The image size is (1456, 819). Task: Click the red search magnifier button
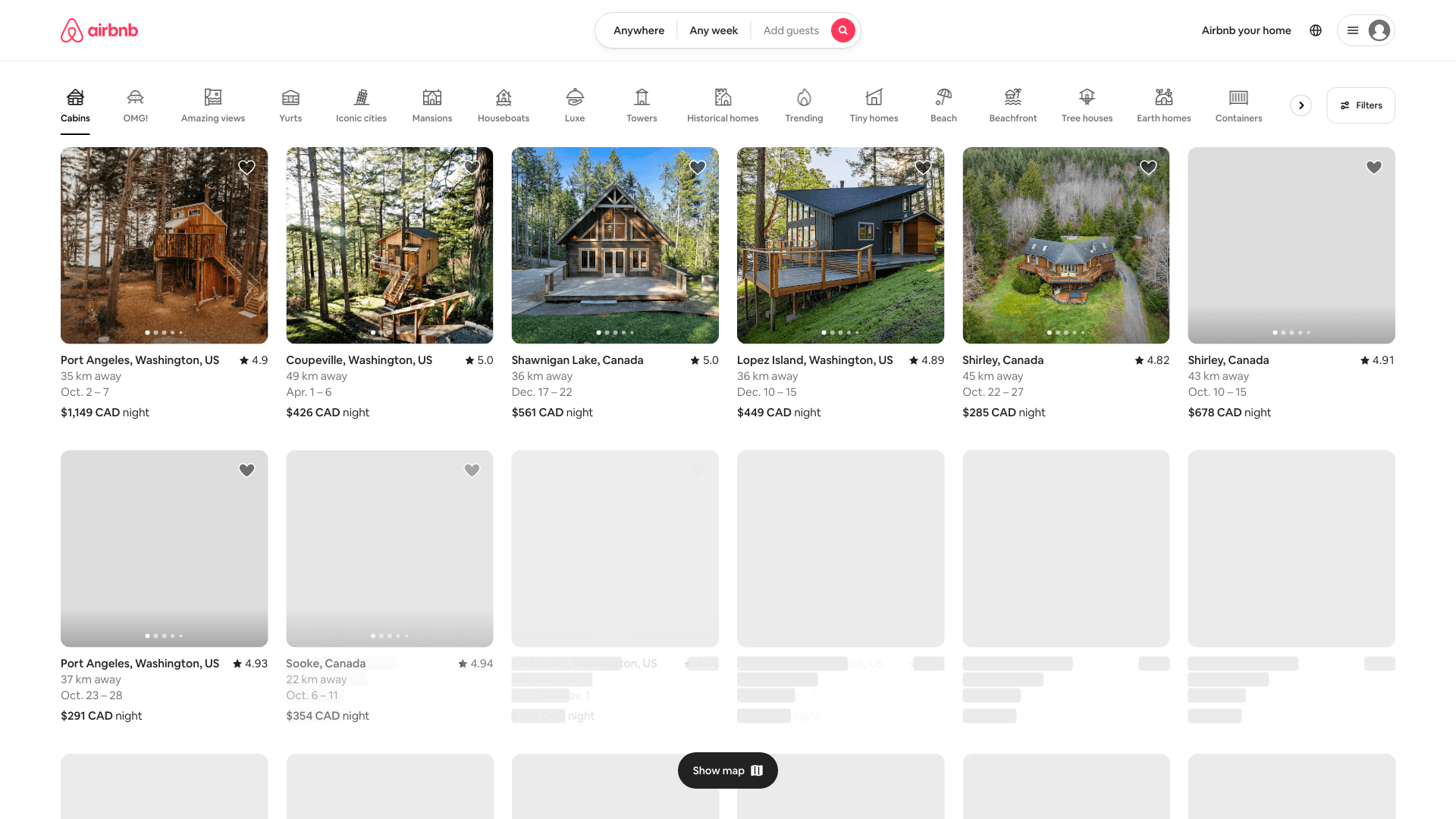(843, 30)
